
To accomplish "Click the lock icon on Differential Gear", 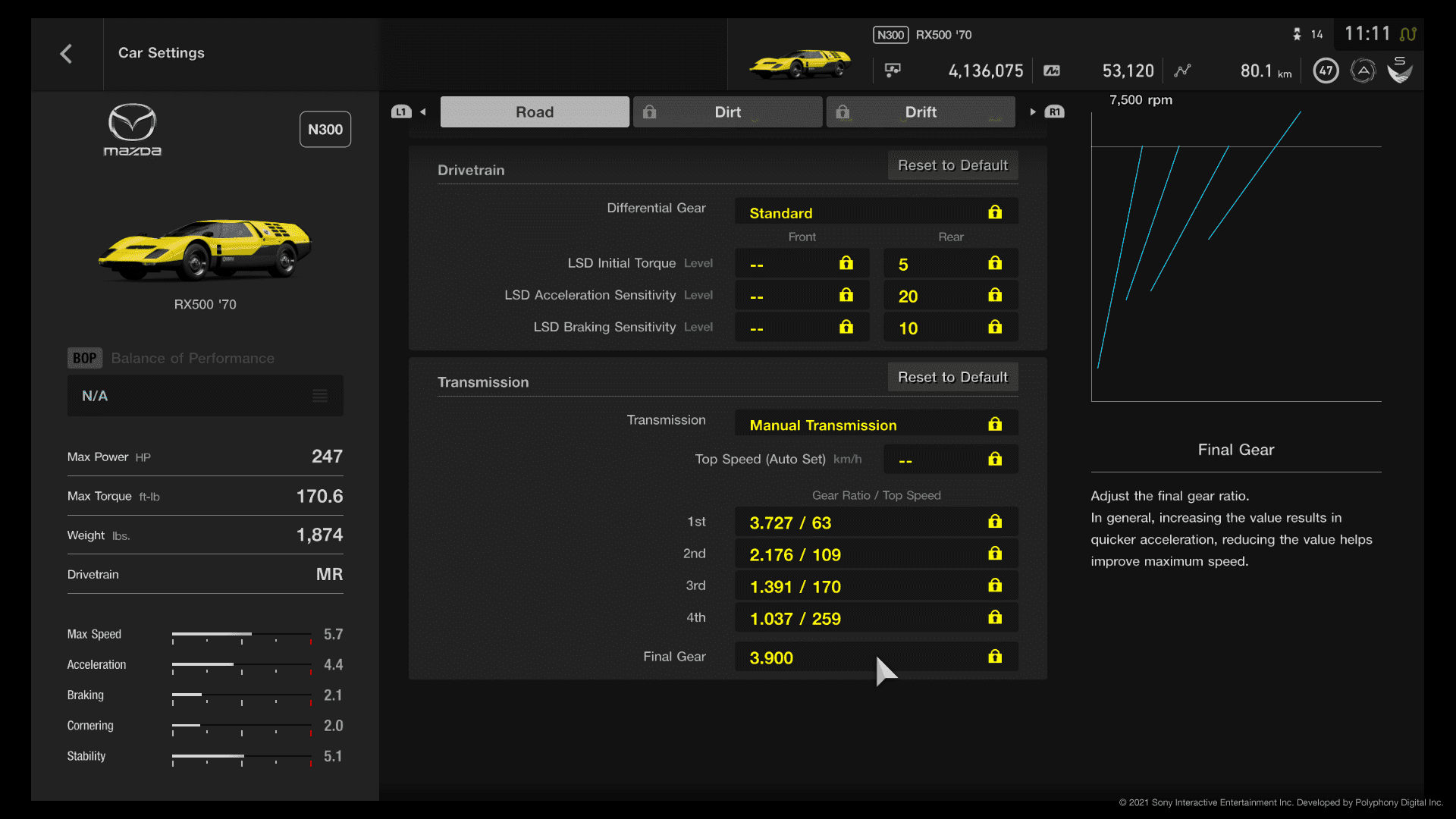I will coord(995,212).
